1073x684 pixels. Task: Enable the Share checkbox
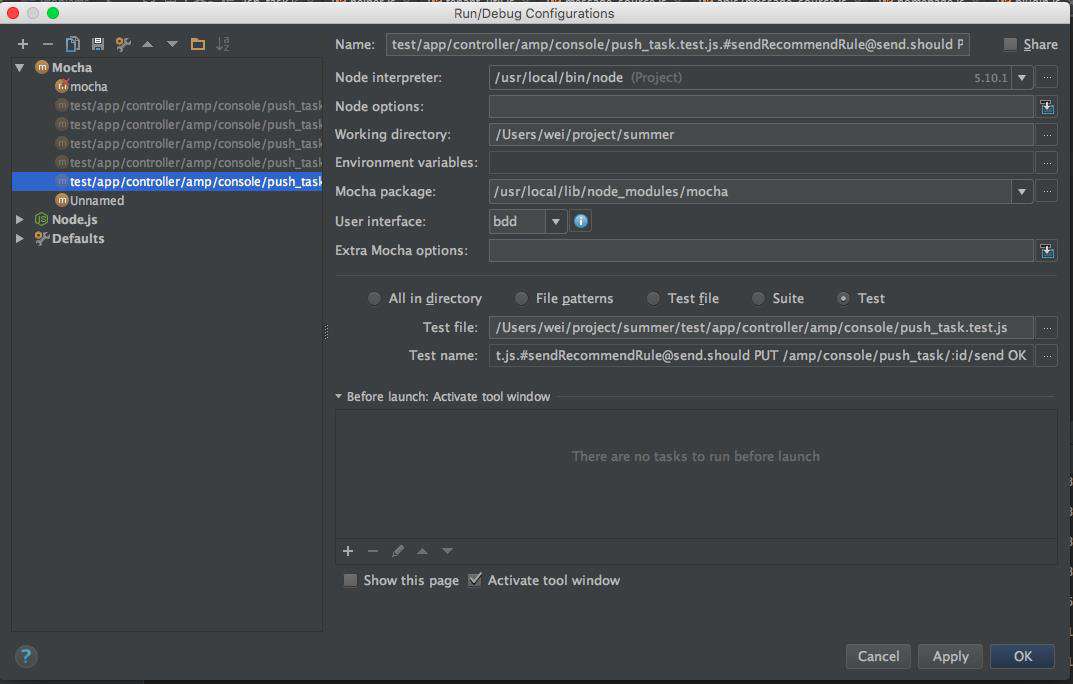1010,44
